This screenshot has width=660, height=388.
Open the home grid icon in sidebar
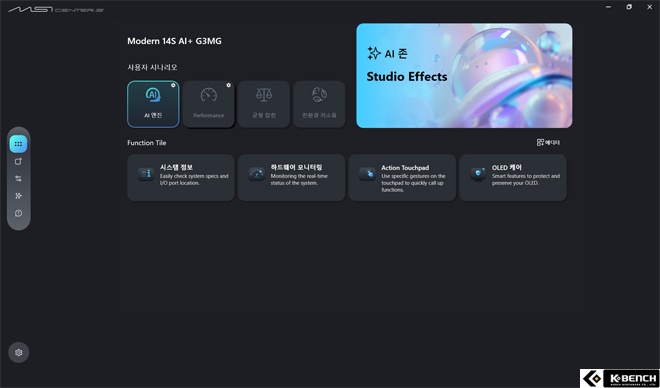point(19,144)
